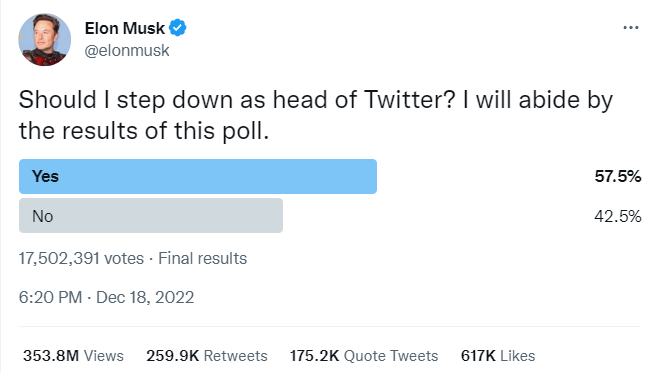Click the No label in poll
This screenshot has width=655, height=372.
click(x=43, y=216)
